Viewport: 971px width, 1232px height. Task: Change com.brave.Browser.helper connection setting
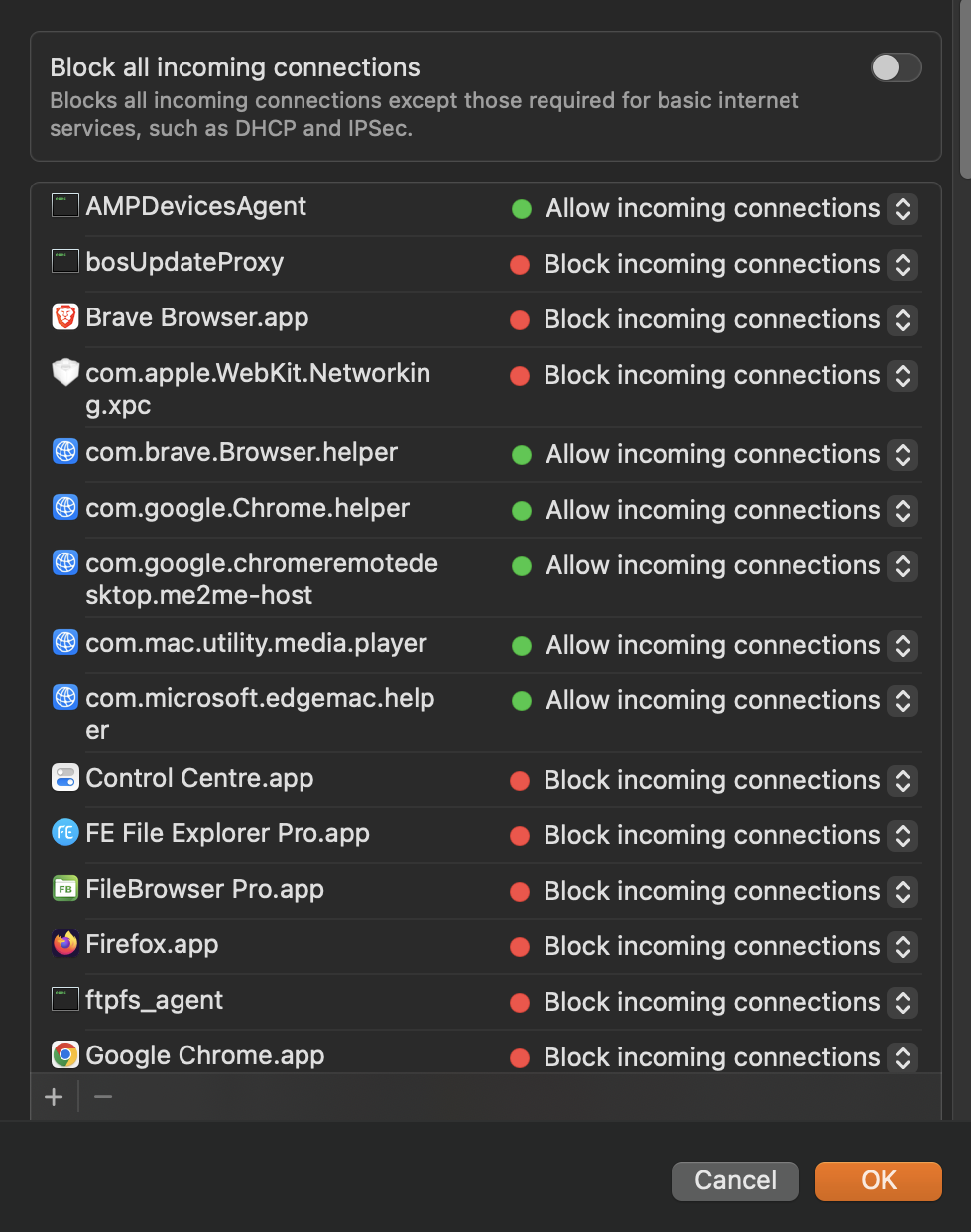coord(902,455)
